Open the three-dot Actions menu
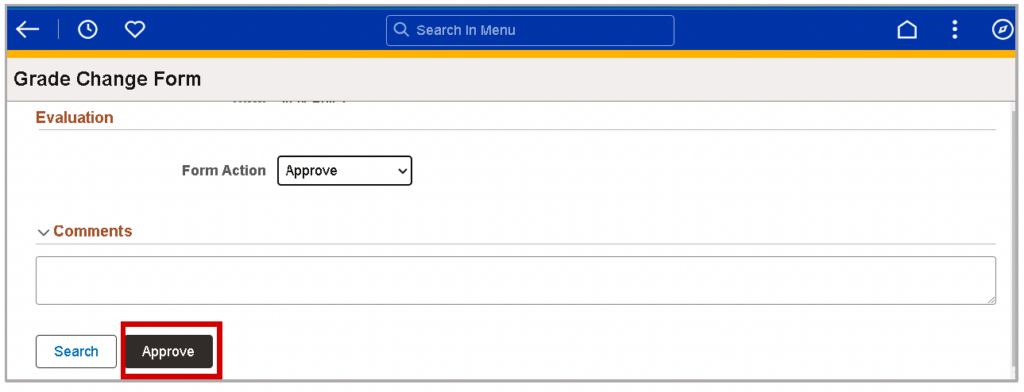The height and width of the screenshot is (392, 1024). point(955,29)
